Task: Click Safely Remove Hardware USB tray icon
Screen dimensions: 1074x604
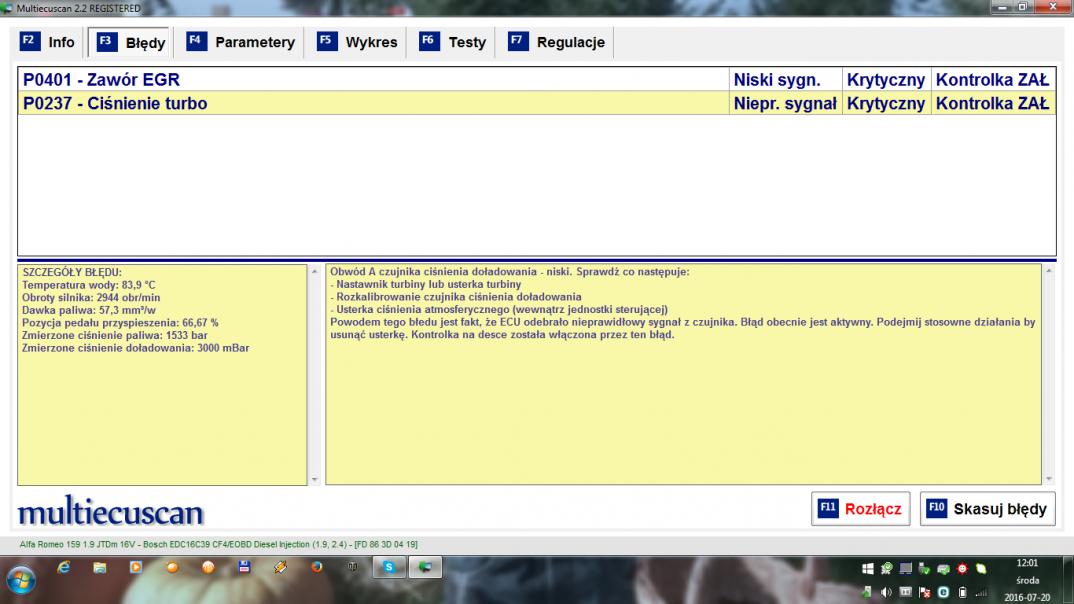Action: (x=924, y=568)
